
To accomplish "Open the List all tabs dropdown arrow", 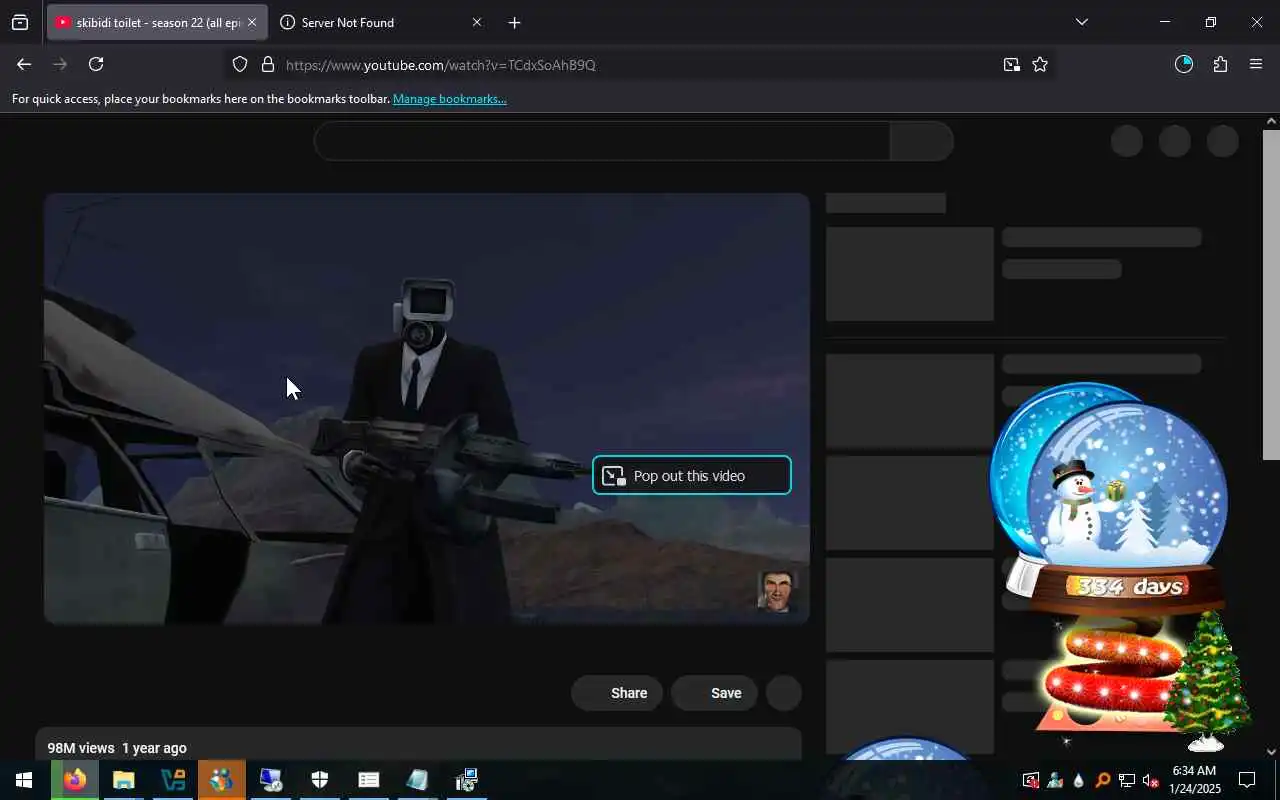I will [1081, 22].
